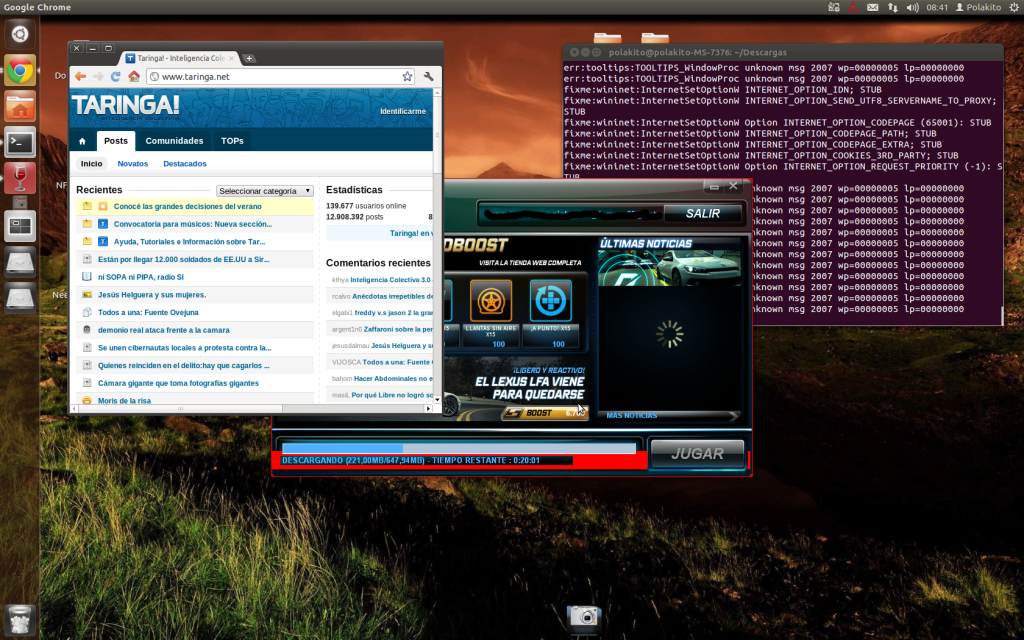Click the TARINGA! logo header

coord(125,106)
